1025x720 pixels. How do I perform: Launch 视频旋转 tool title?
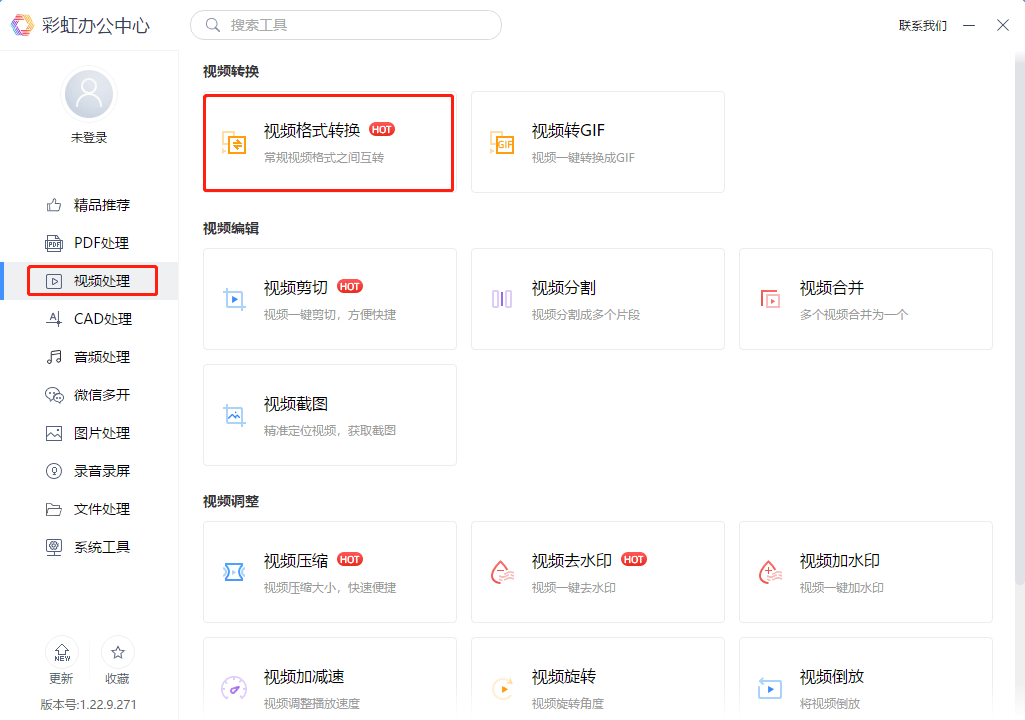pyautogui.click(x=563, y=677)
